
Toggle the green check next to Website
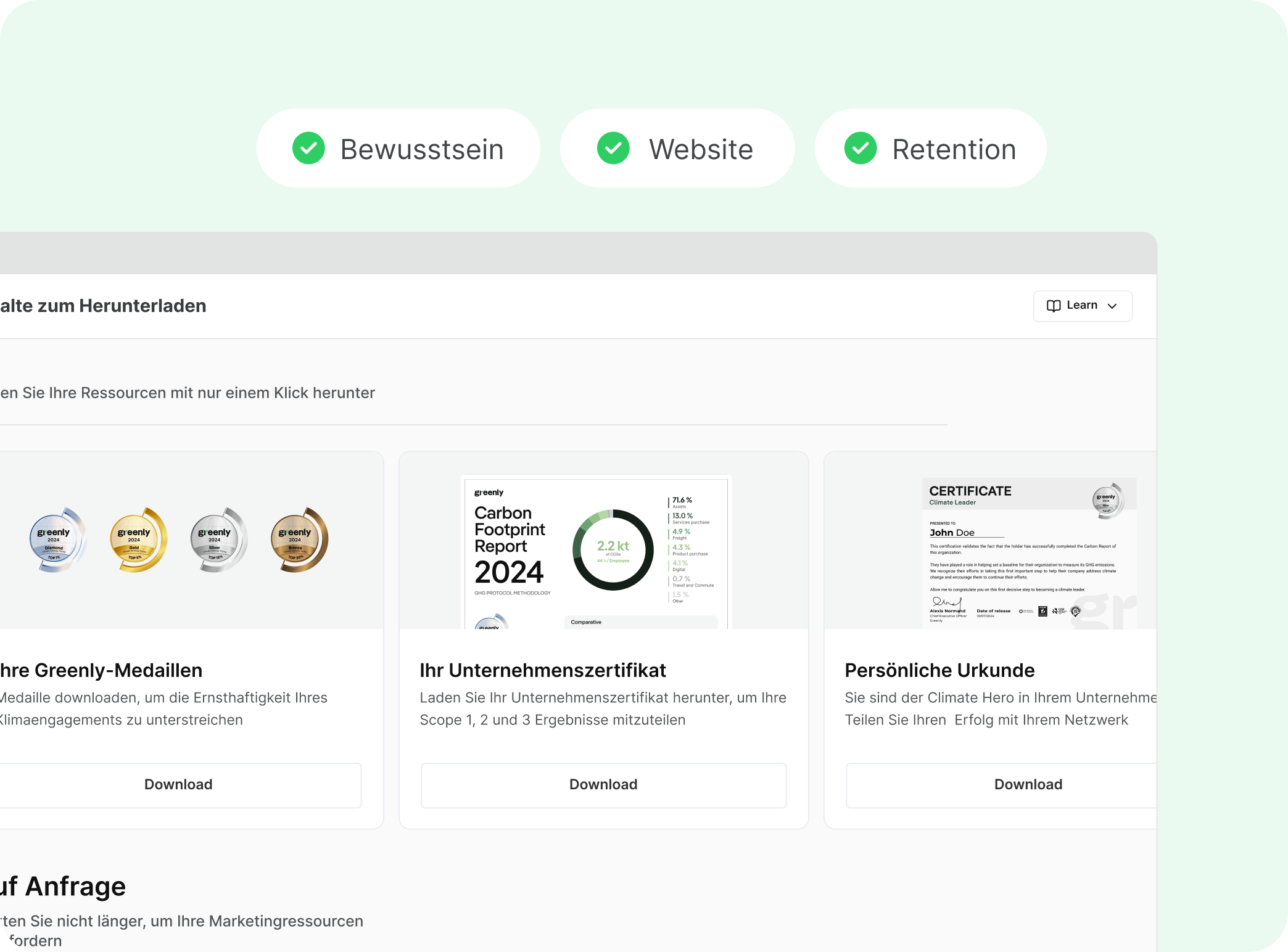pyautogui.click(x=613, y=149)
